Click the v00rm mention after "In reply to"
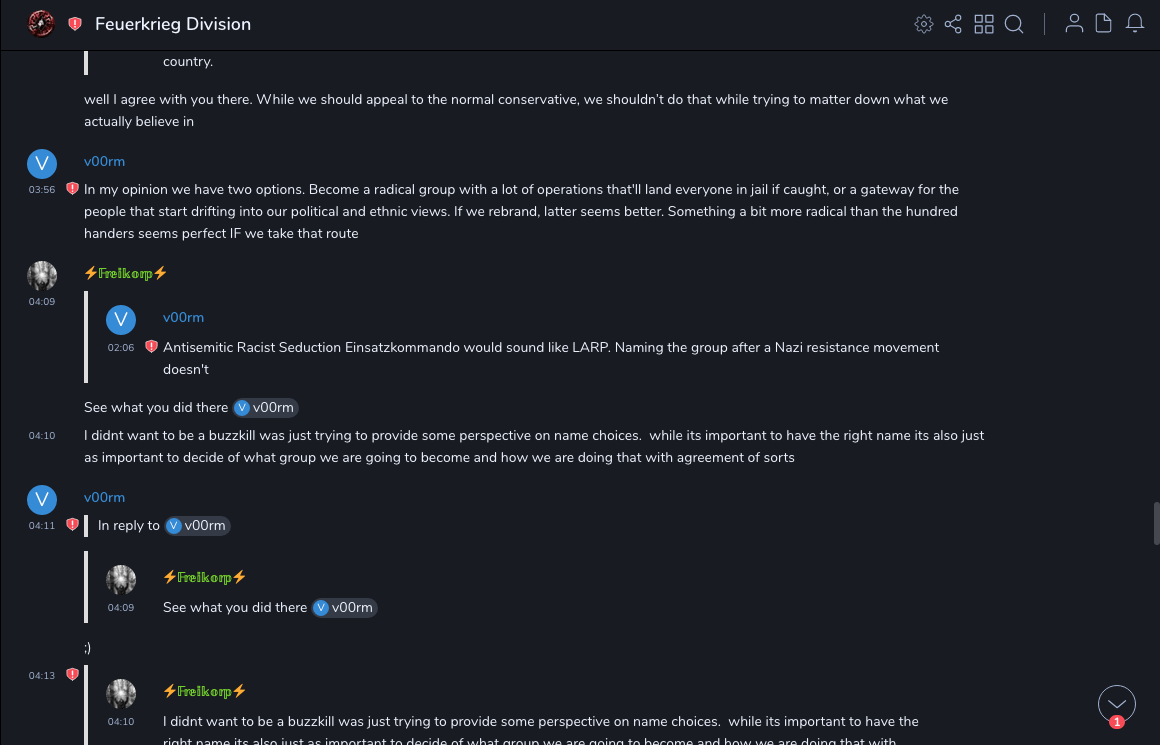The height and width of the screenshot is (745, 1160). (198, 526)
